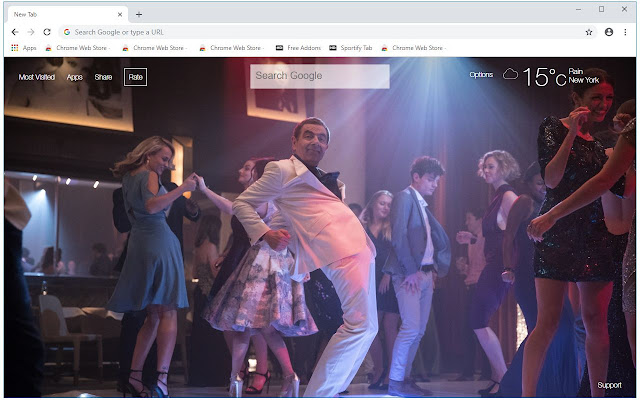This screenshot has height=400, width=640.
Task: Open the Apps menu on page
Action: tap(75, 77)
